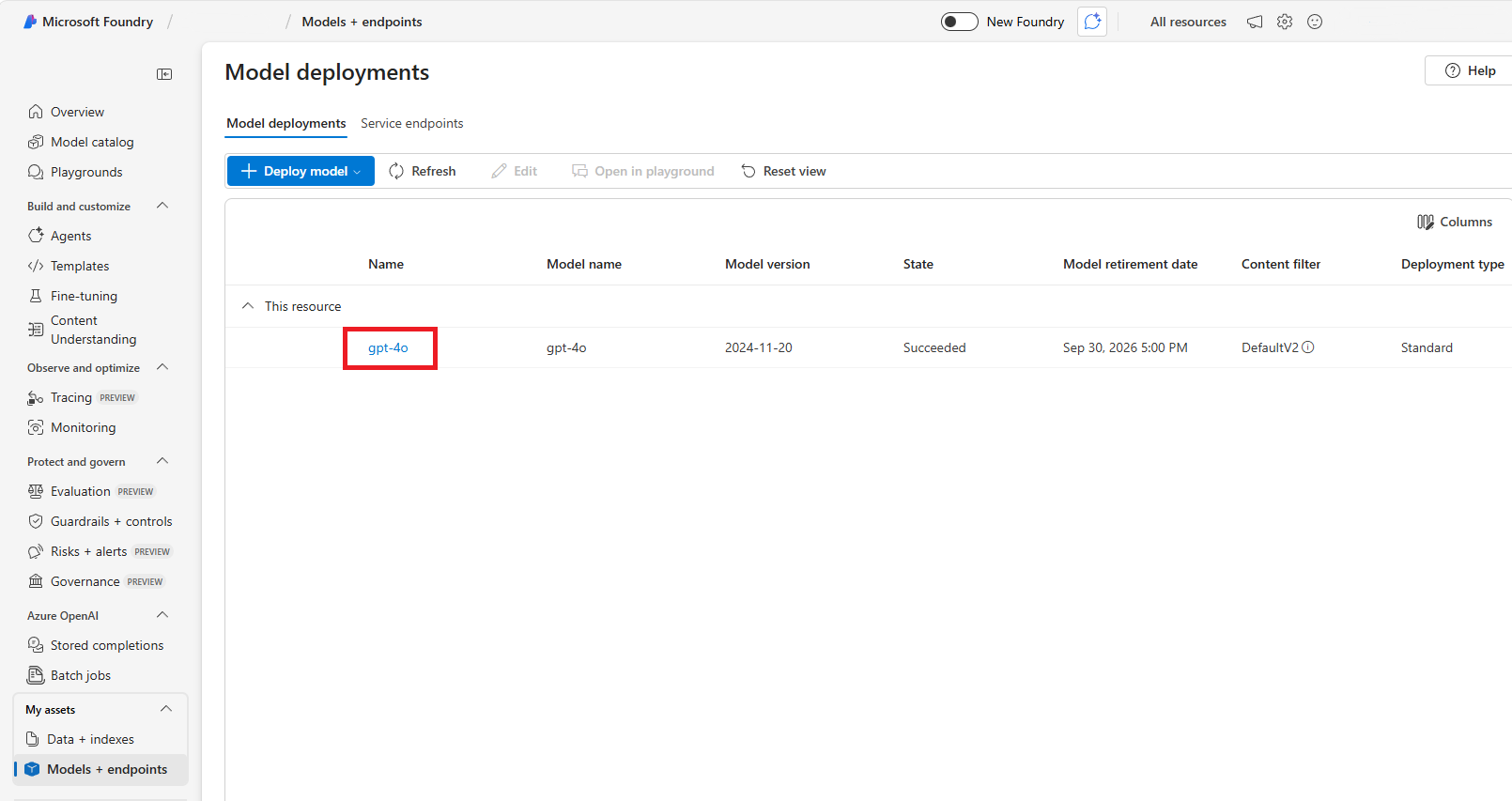Image resolution: width=1512 pixels, height=801 pixels.
Task: Collapse the This resource group row
Action: (x=248, y=306)
